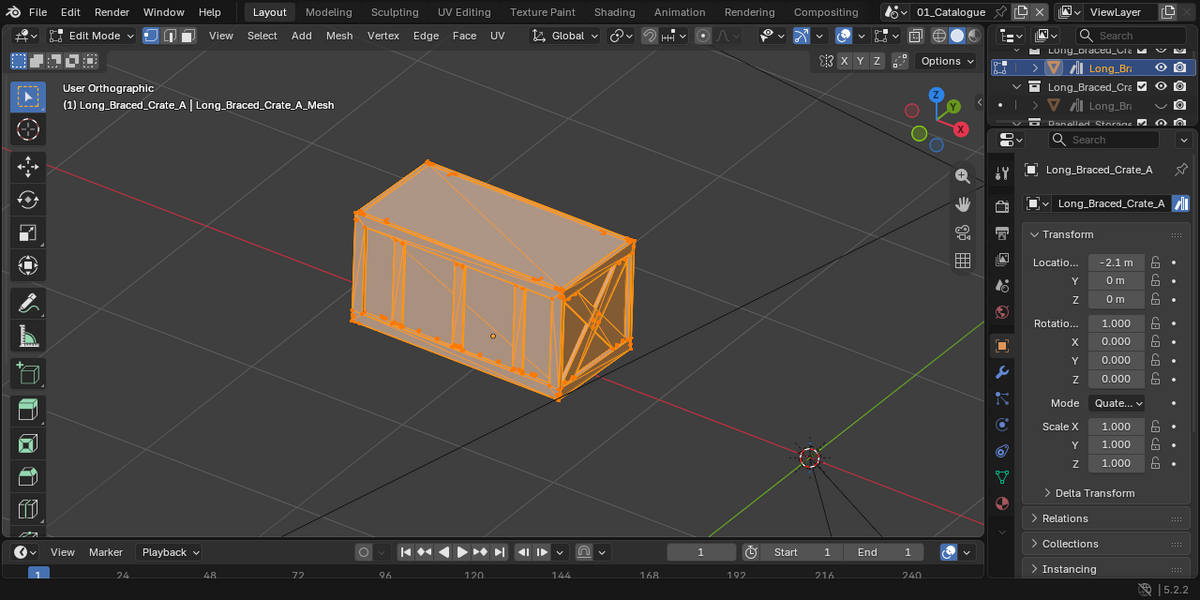
Task: Click the timeline End frame field
Action: (x=884, y=552)
